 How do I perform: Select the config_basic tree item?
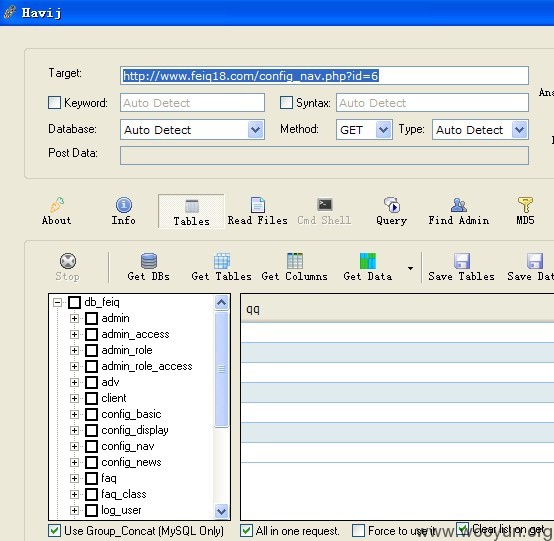[131, 414]
